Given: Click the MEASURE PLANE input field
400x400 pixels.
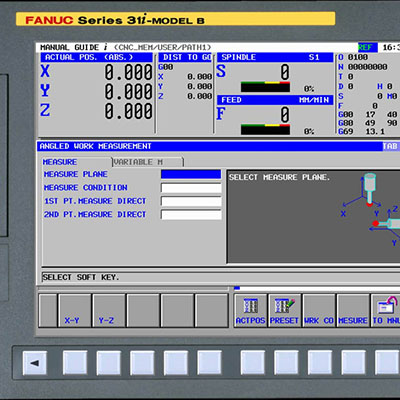Looking at the screenshot, I should pos(191,174).
